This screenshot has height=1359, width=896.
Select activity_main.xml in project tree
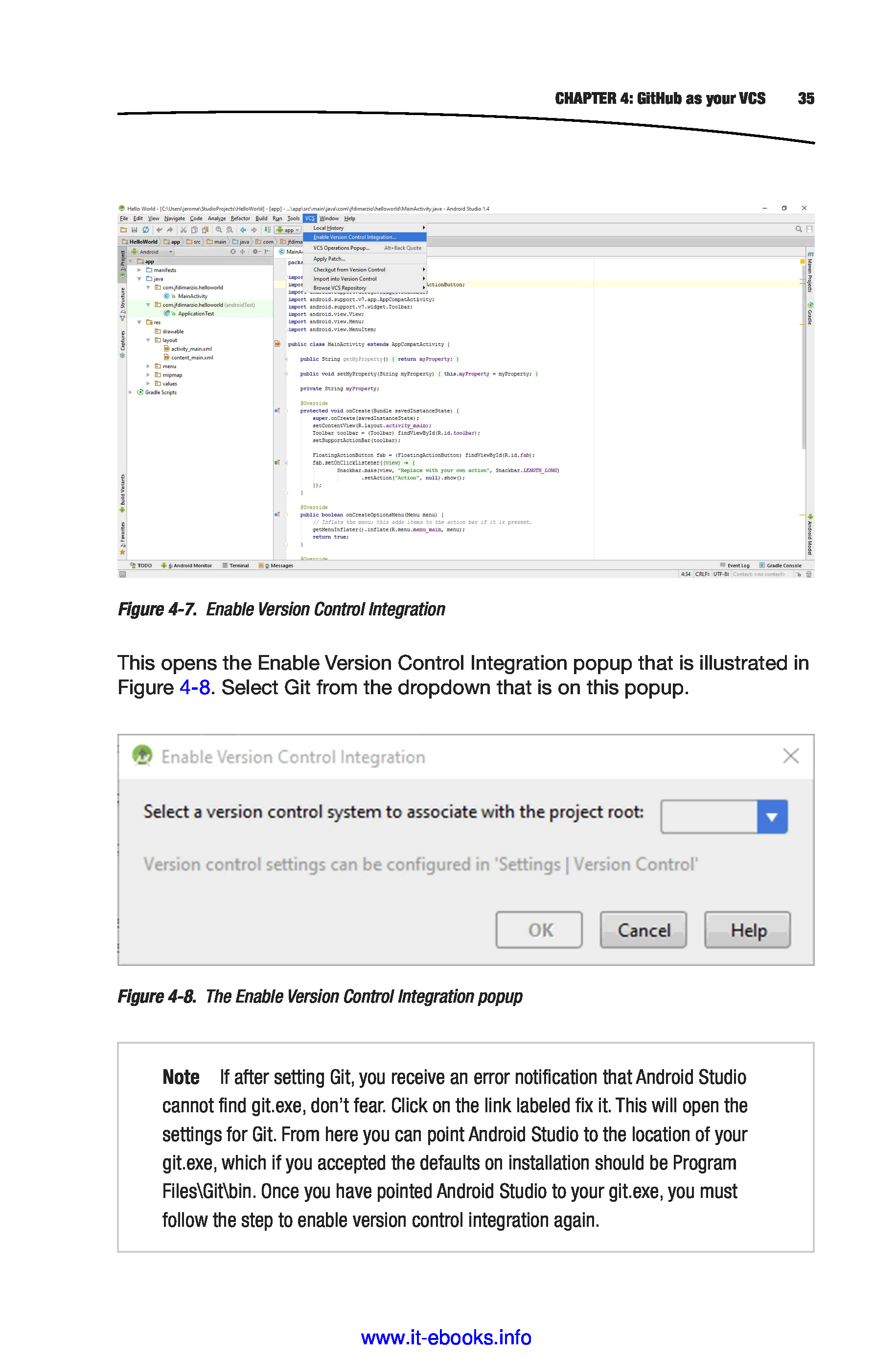pos(191,349)
